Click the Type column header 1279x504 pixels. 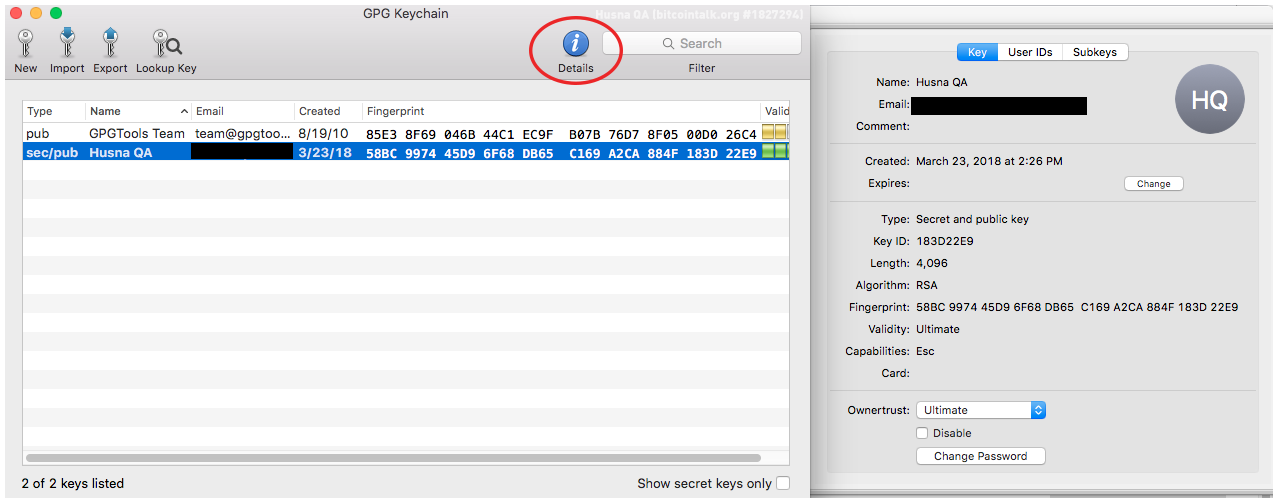click(x=54, y=111)
